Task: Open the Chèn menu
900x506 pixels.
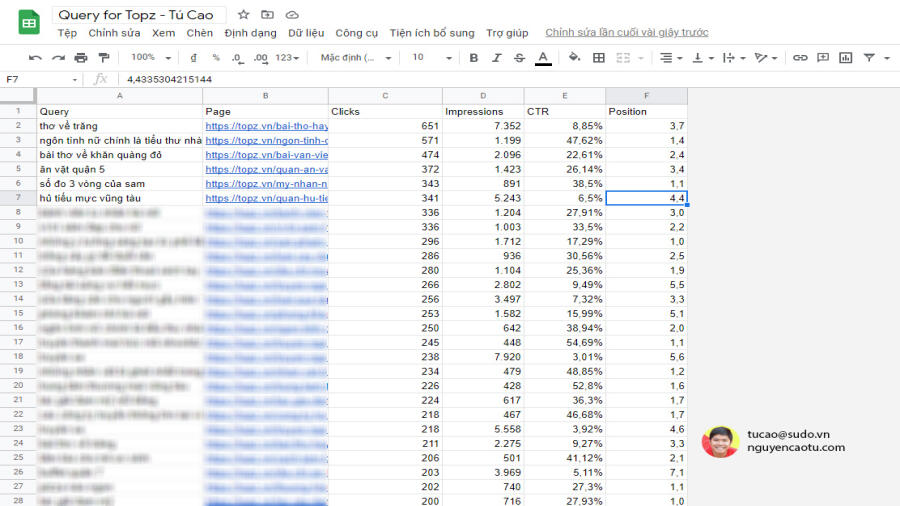Action: (200, 33)
